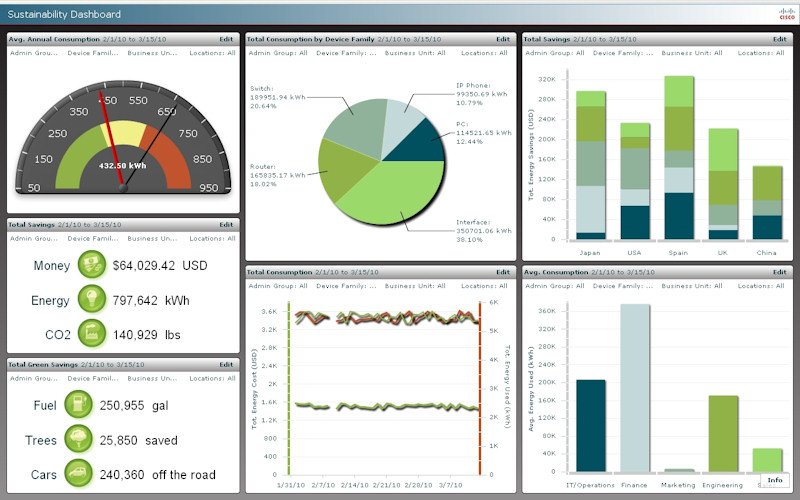The width and height of the screenshot is (800, 500).
Task: Click the Energy lightbulb icon
Action: 92,299
